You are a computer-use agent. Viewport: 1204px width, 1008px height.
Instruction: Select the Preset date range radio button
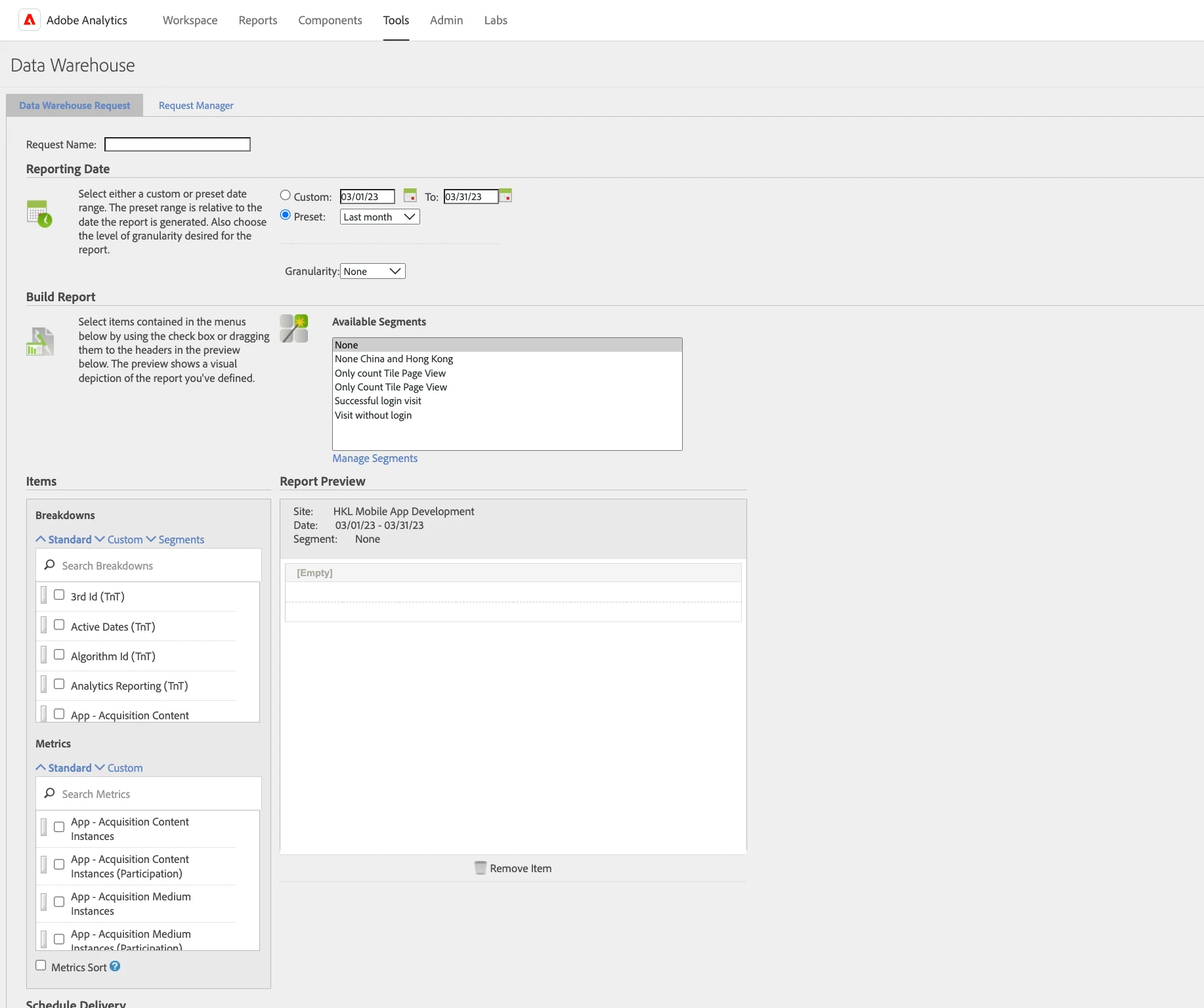click(286, 215)
